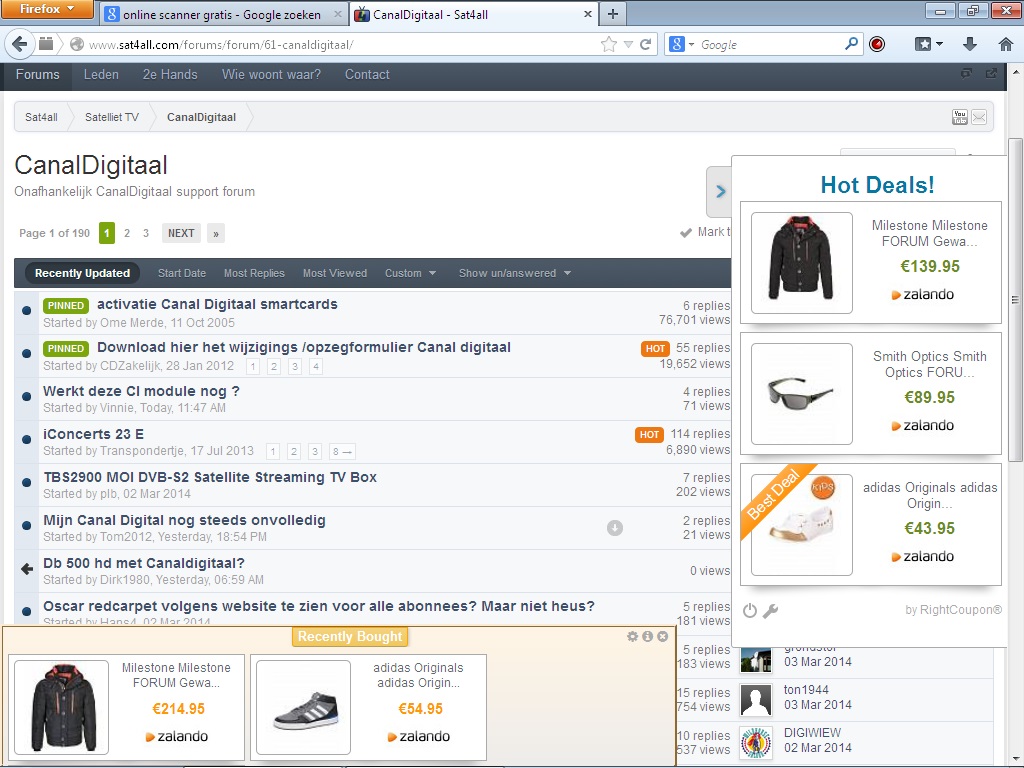
Task: Click the red record-style toolbar icon
Action: pos(877,44)
